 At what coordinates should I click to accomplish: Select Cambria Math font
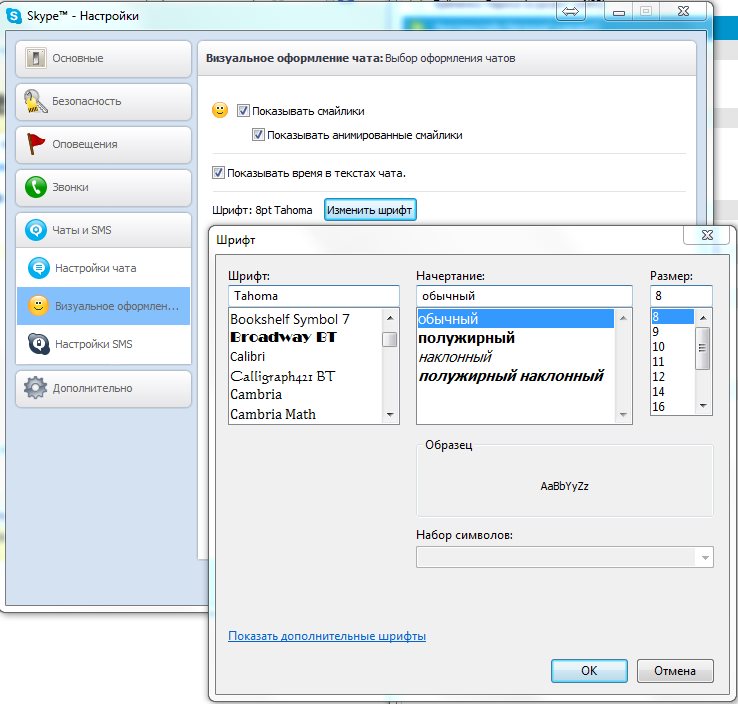point(306,414)
